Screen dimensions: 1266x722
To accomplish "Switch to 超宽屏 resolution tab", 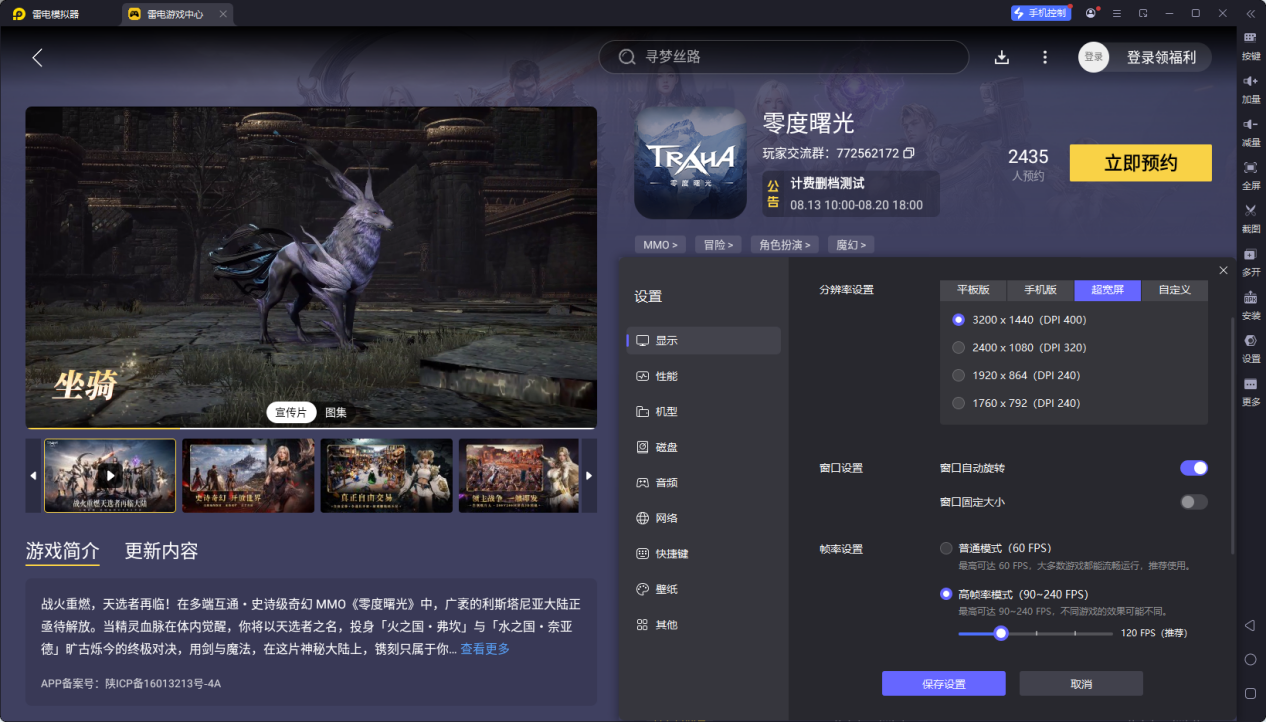I will [x=1108, y=290].
